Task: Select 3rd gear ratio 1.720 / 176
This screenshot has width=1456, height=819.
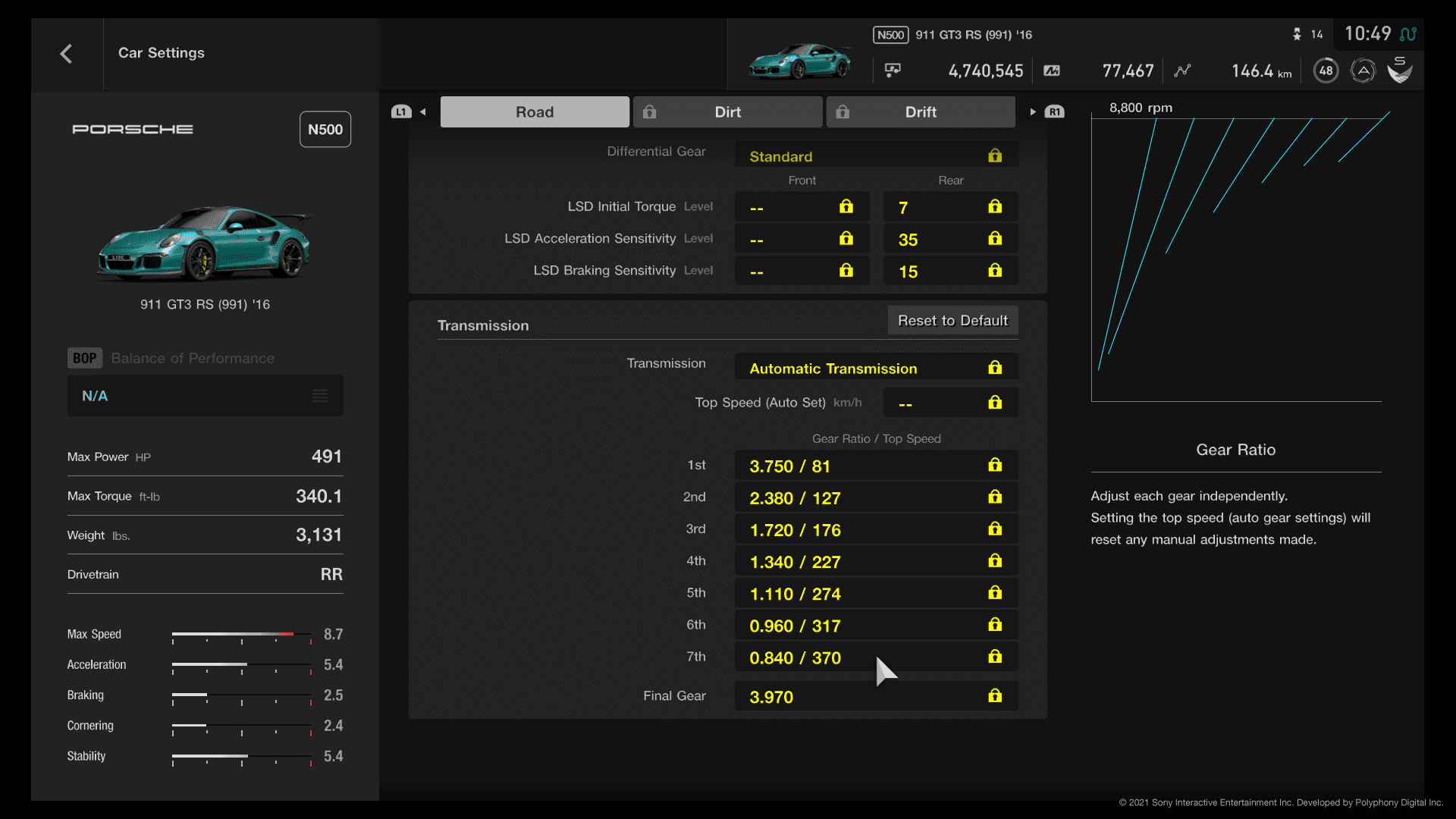Action: tap(877, 529)
